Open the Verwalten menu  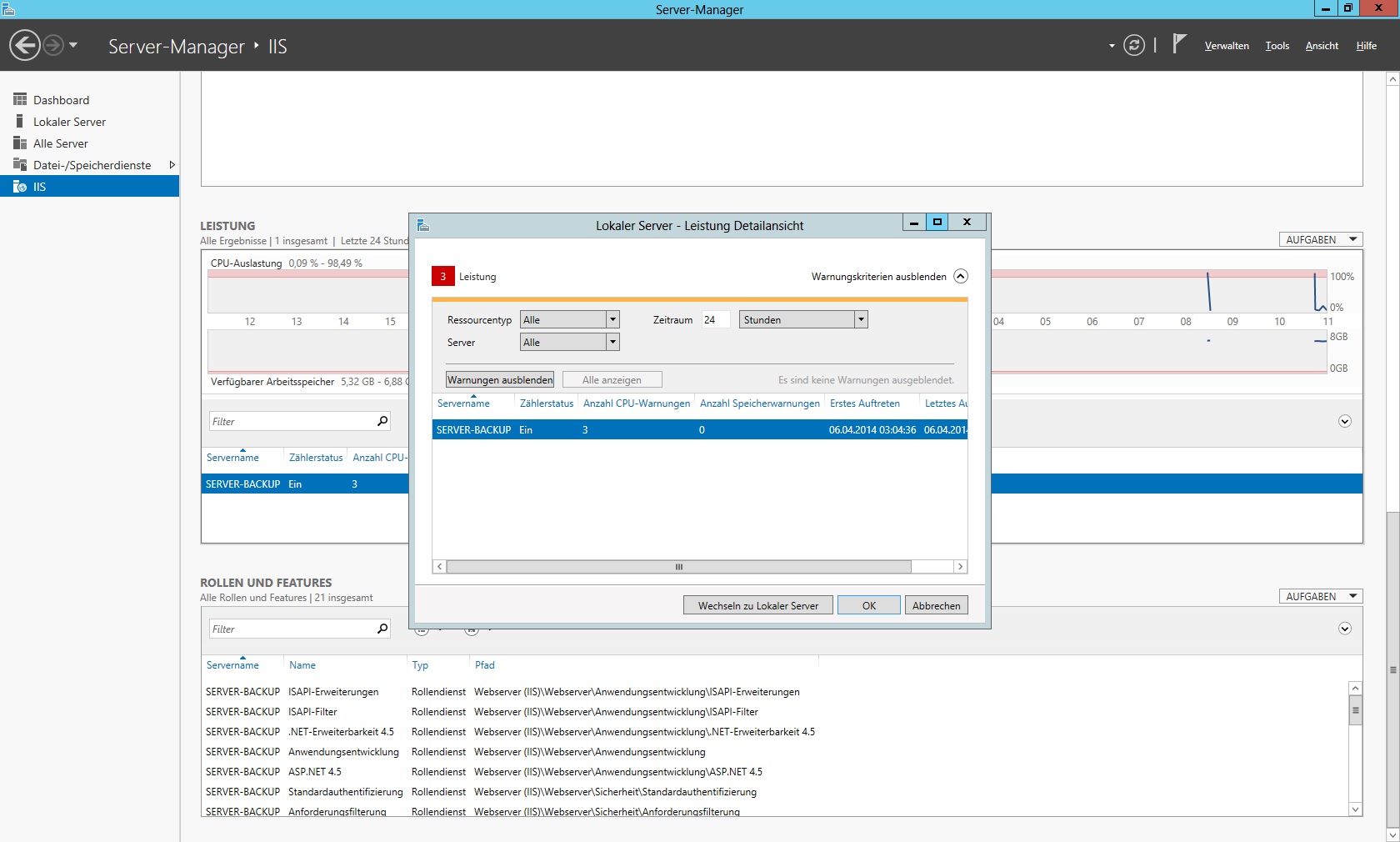1227,46
